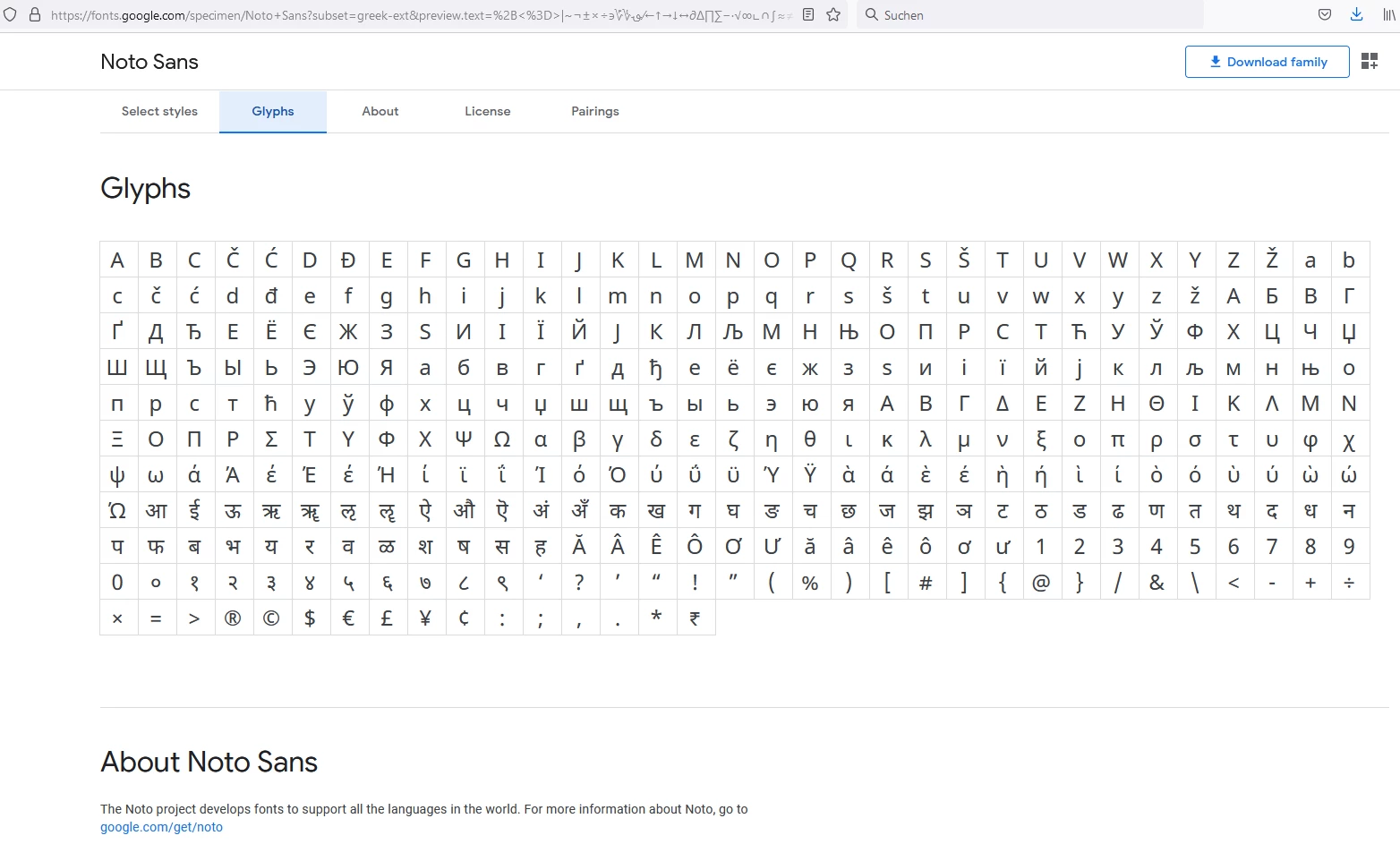Select the Greek small lambda λ glyph
Viewport: 1400px width, 844px height.
click(926, 439)
